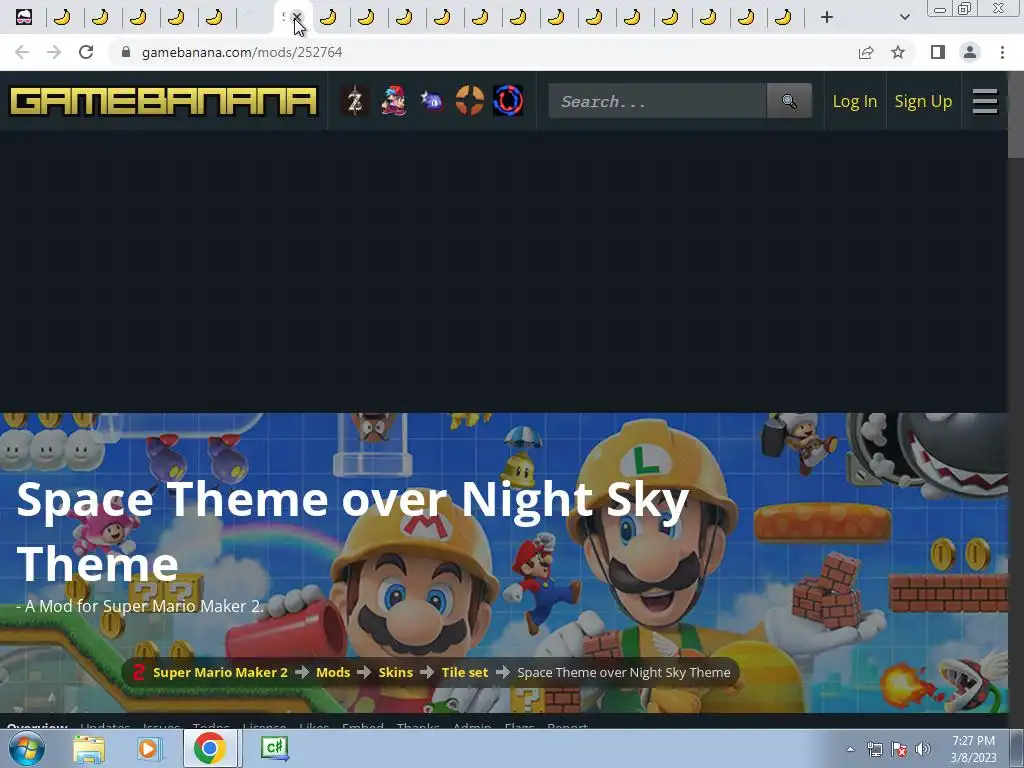Click the red Super Mario Maker 2 breadcrumb icon
Screen dimensions: 1024x768
point(138,673)
